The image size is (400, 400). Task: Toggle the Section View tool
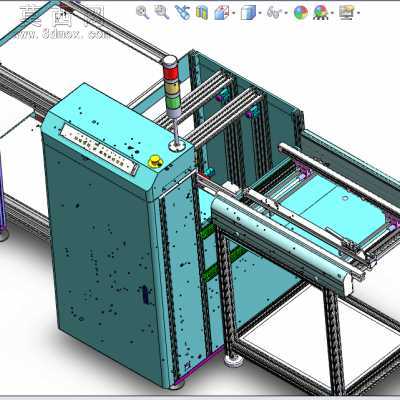click(x=202, y=13)
